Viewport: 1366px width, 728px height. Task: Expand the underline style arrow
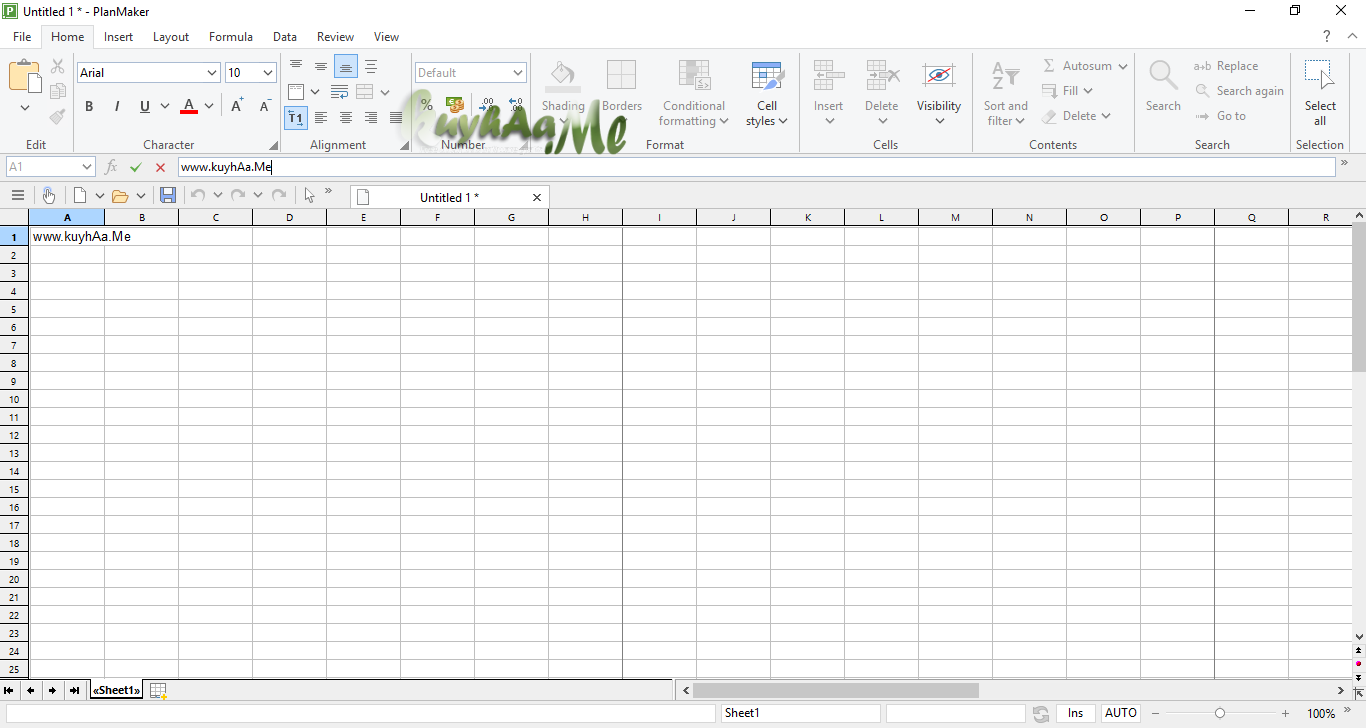(x=165, y=106)
